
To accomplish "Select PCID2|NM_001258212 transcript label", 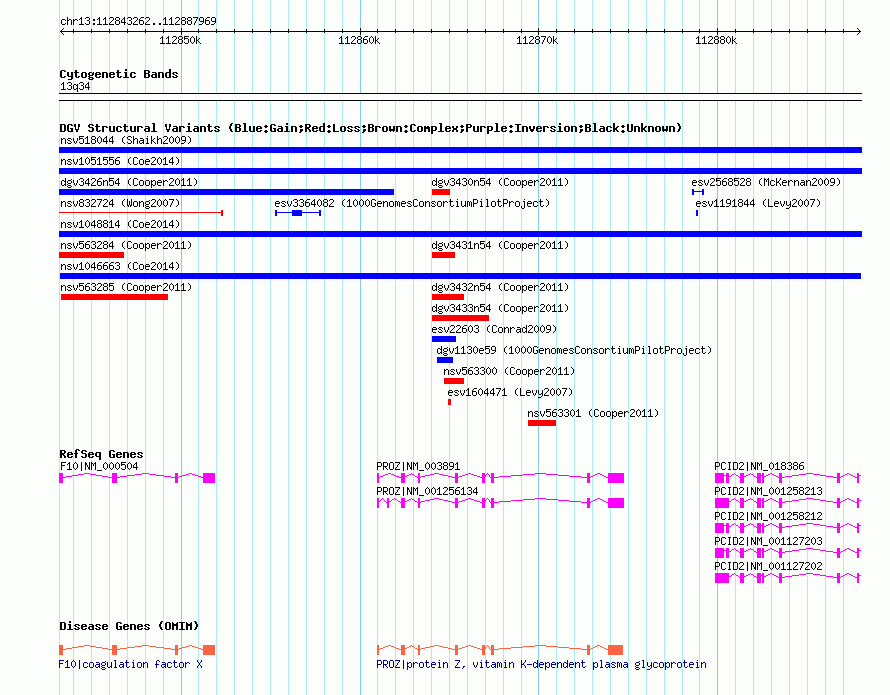I will point(769,516).
